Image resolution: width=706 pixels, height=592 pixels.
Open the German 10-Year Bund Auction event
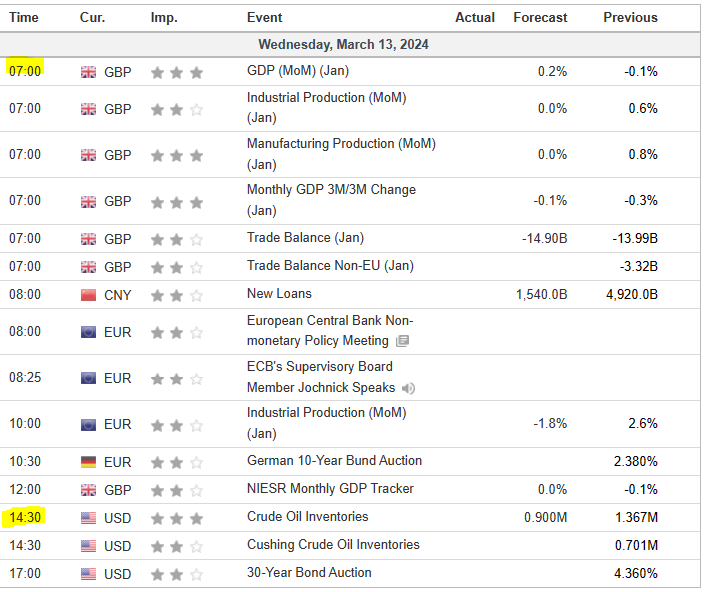click(334, 461)
